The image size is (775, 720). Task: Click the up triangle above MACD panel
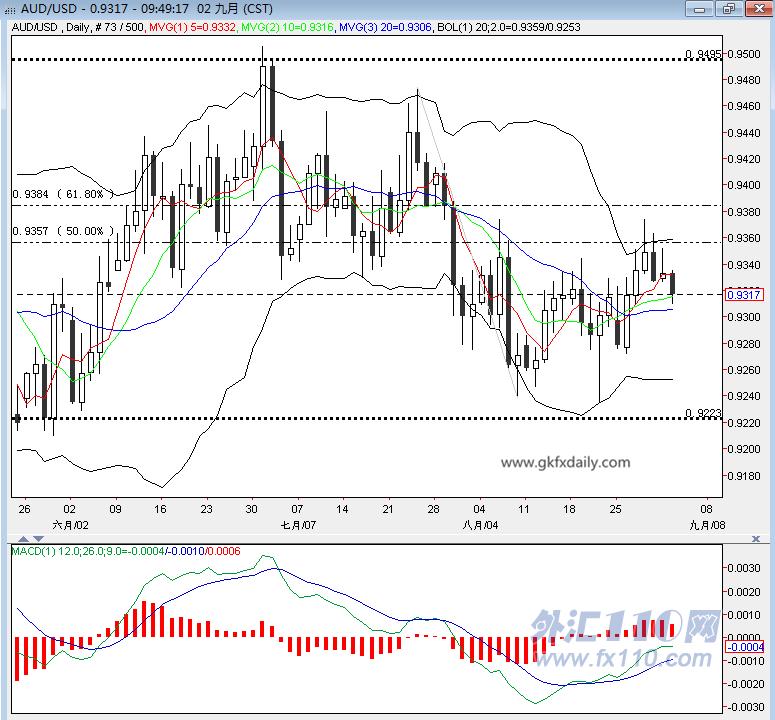(23, 539)
